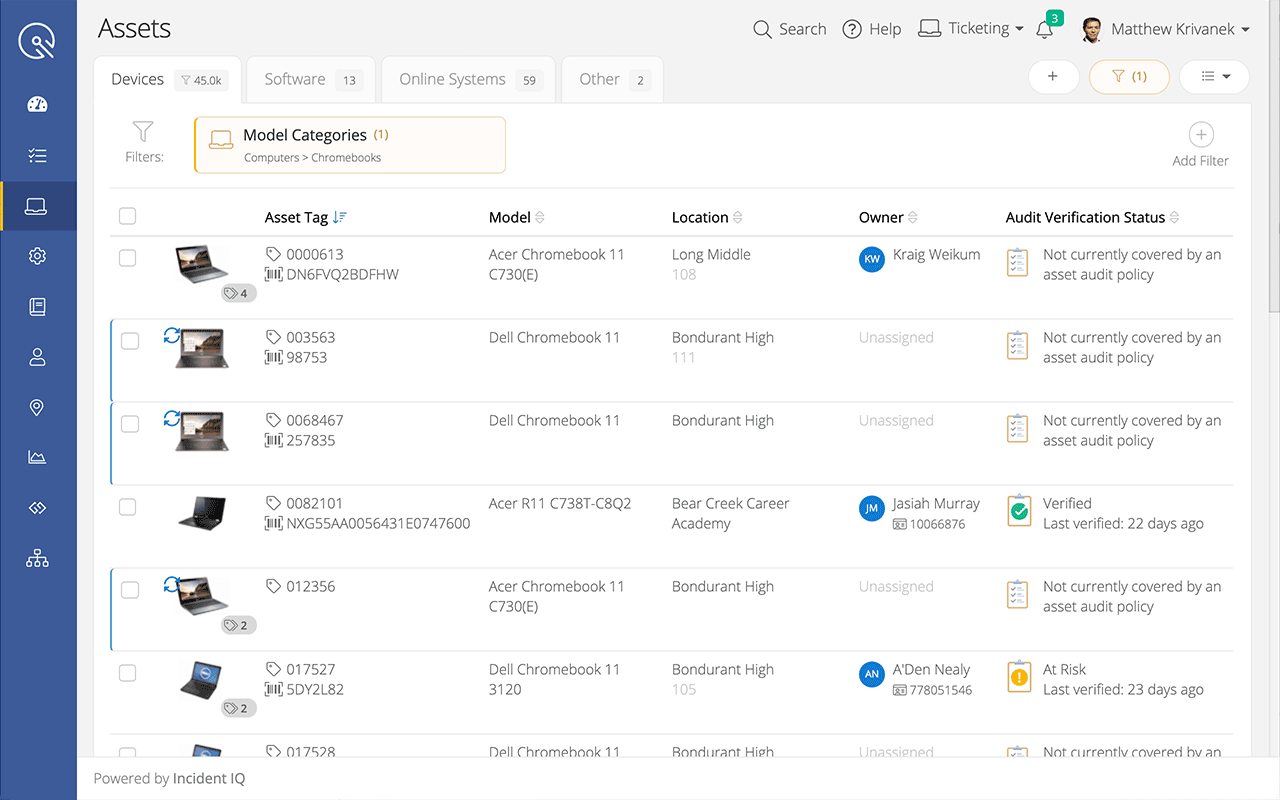This screenshot has width=1280, height=800.
Task: Click the notifications bell with the 3 badge
Action: pyautogui.click(x=1045, y=29)
